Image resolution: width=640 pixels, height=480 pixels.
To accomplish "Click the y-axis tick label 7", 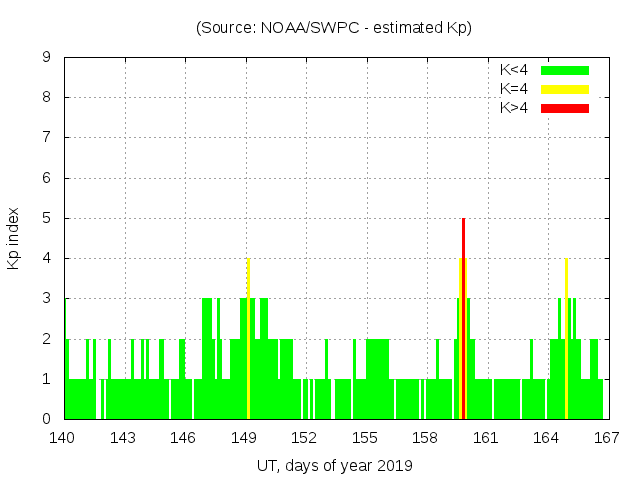I will click(x=47, y=138).
